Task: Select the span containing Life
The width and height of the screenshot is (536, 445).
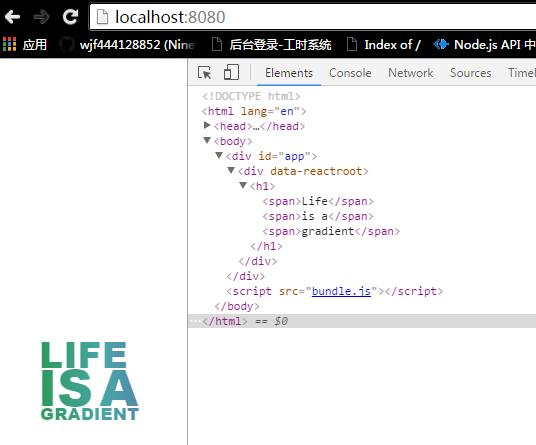Action: 318,201
